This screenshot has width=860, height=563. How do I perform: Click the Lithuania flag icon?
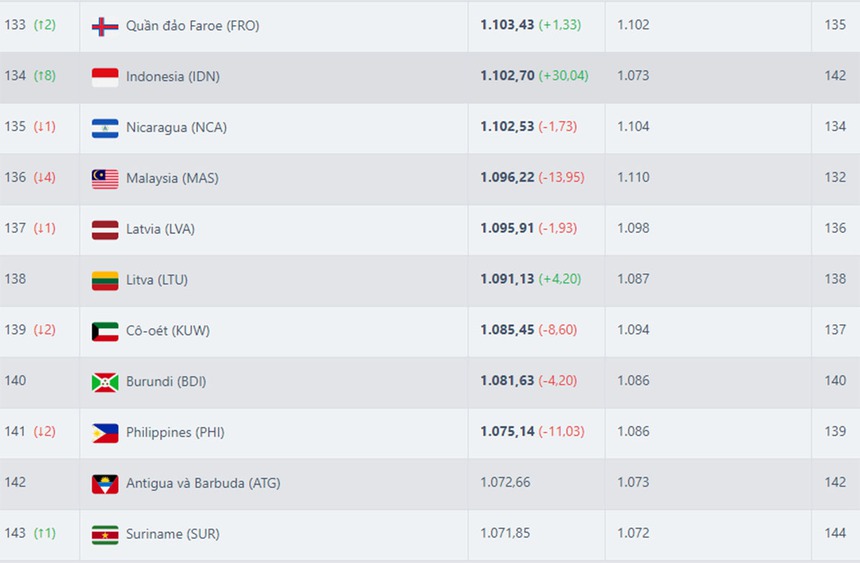105,280
